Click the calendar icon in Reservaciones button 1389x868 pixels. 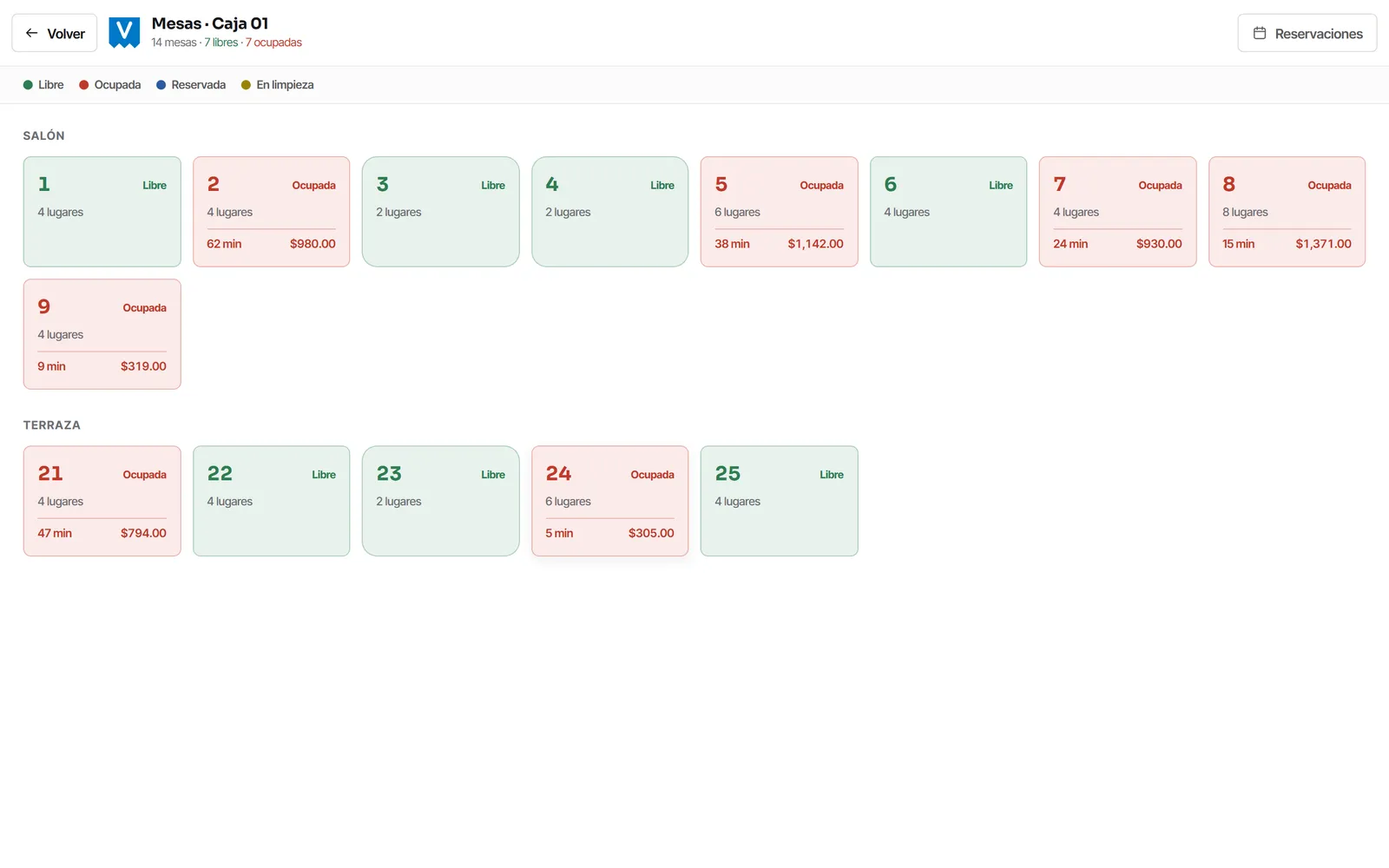click(1260, 33)
